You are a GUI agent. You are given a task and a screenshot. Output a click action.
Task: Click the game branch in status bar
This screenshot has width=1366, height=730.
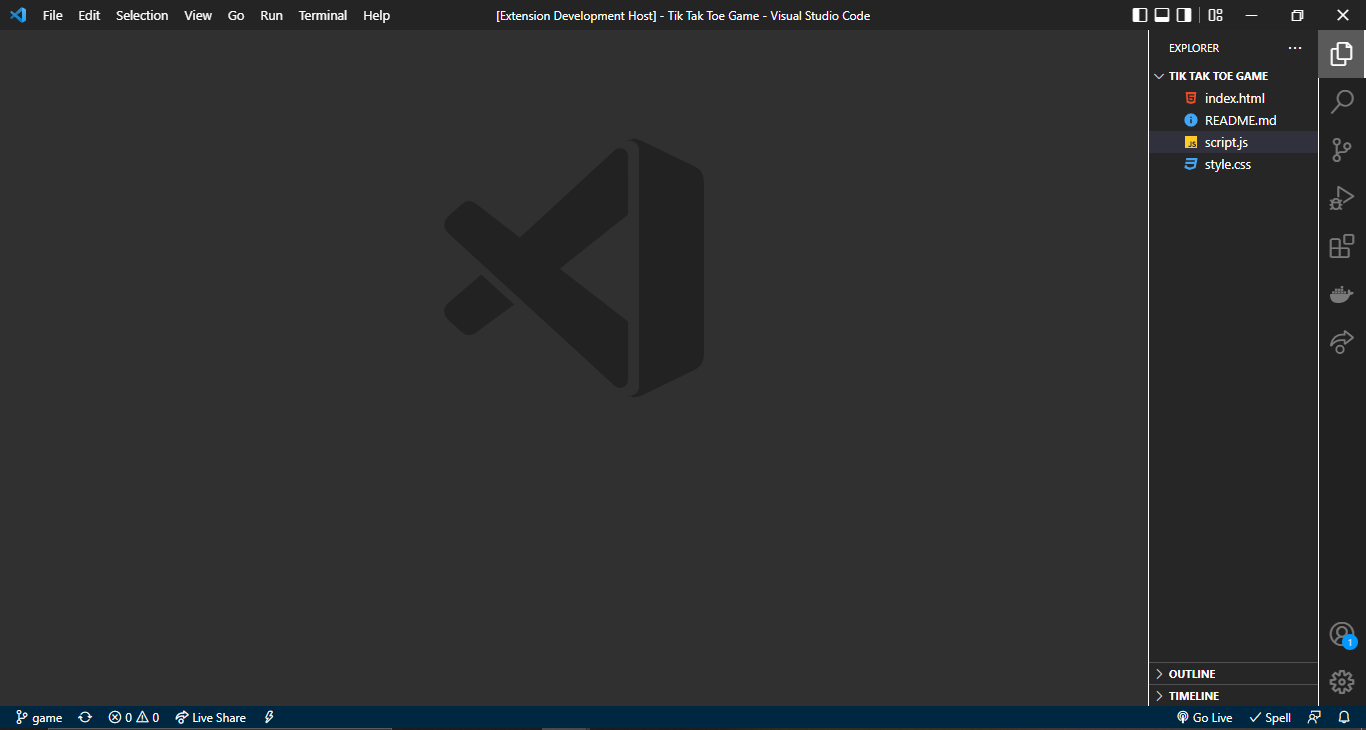tap(39, 718)
